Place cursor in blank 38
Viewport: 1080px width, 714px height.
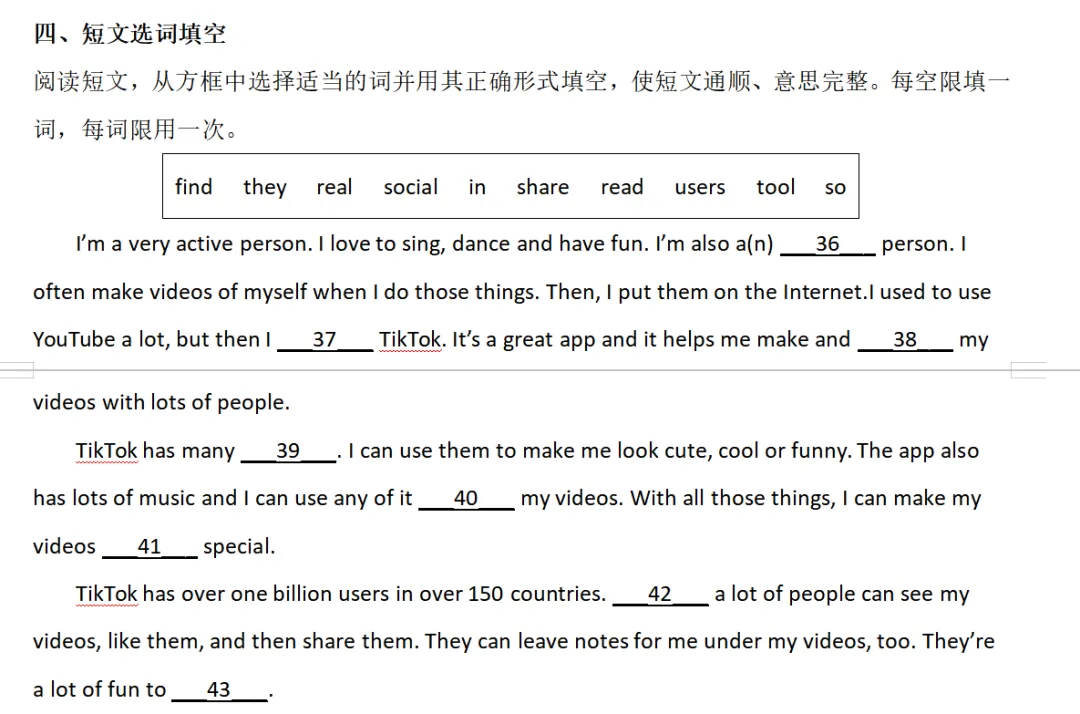pyautogui.click(x=905, y=339)
